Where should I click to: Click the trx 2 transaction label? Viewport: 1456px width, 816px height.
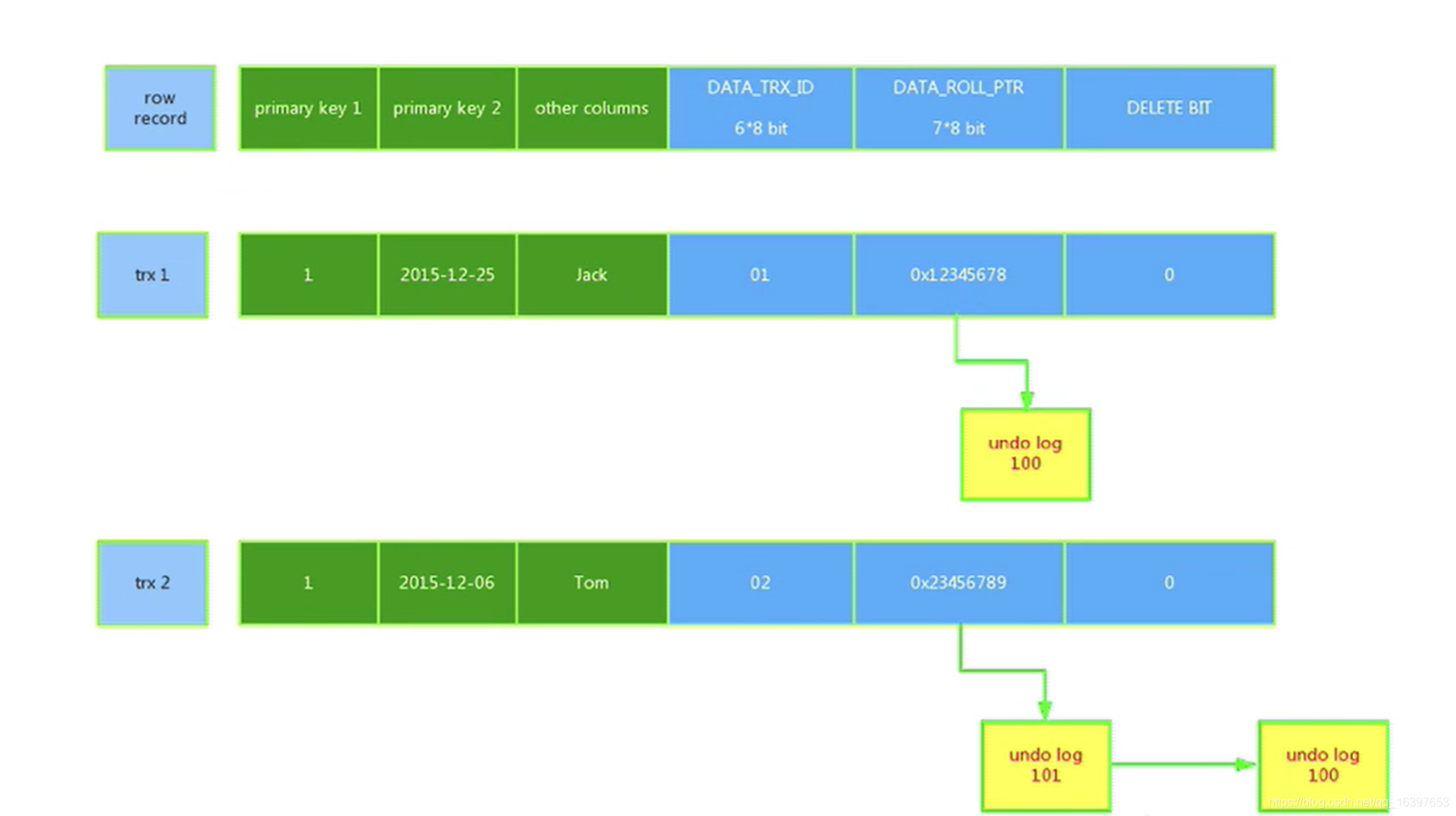pos(152,582)
